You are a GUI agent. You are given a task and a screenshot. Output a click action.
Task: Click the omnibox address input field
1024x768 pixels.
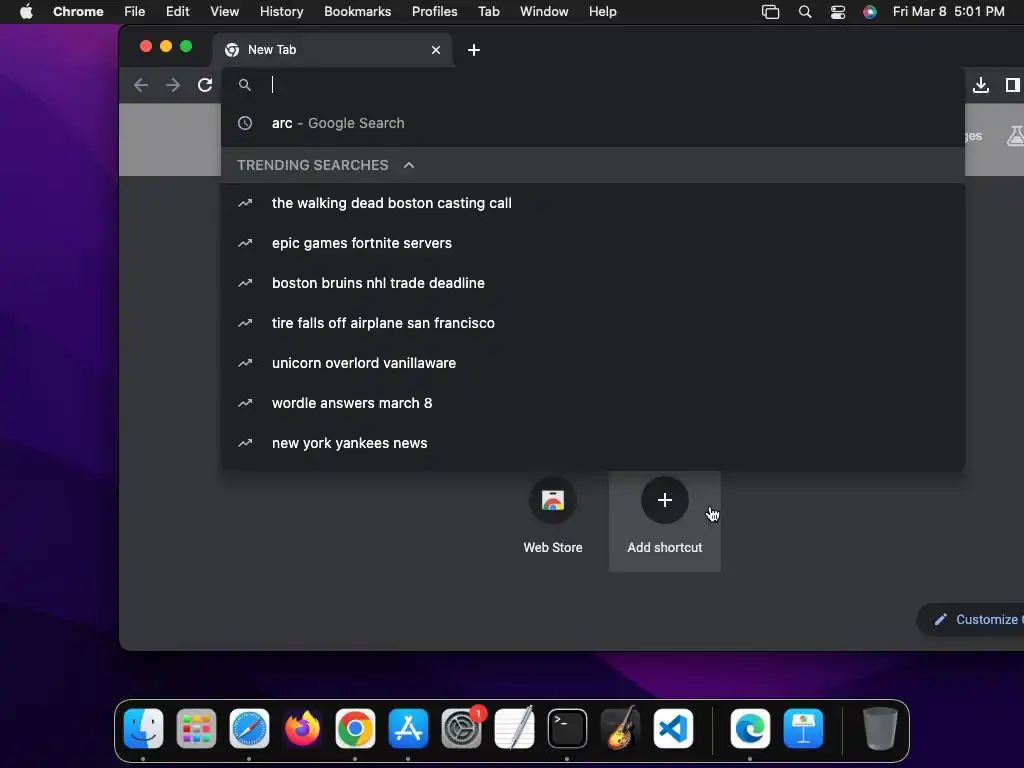592,85
